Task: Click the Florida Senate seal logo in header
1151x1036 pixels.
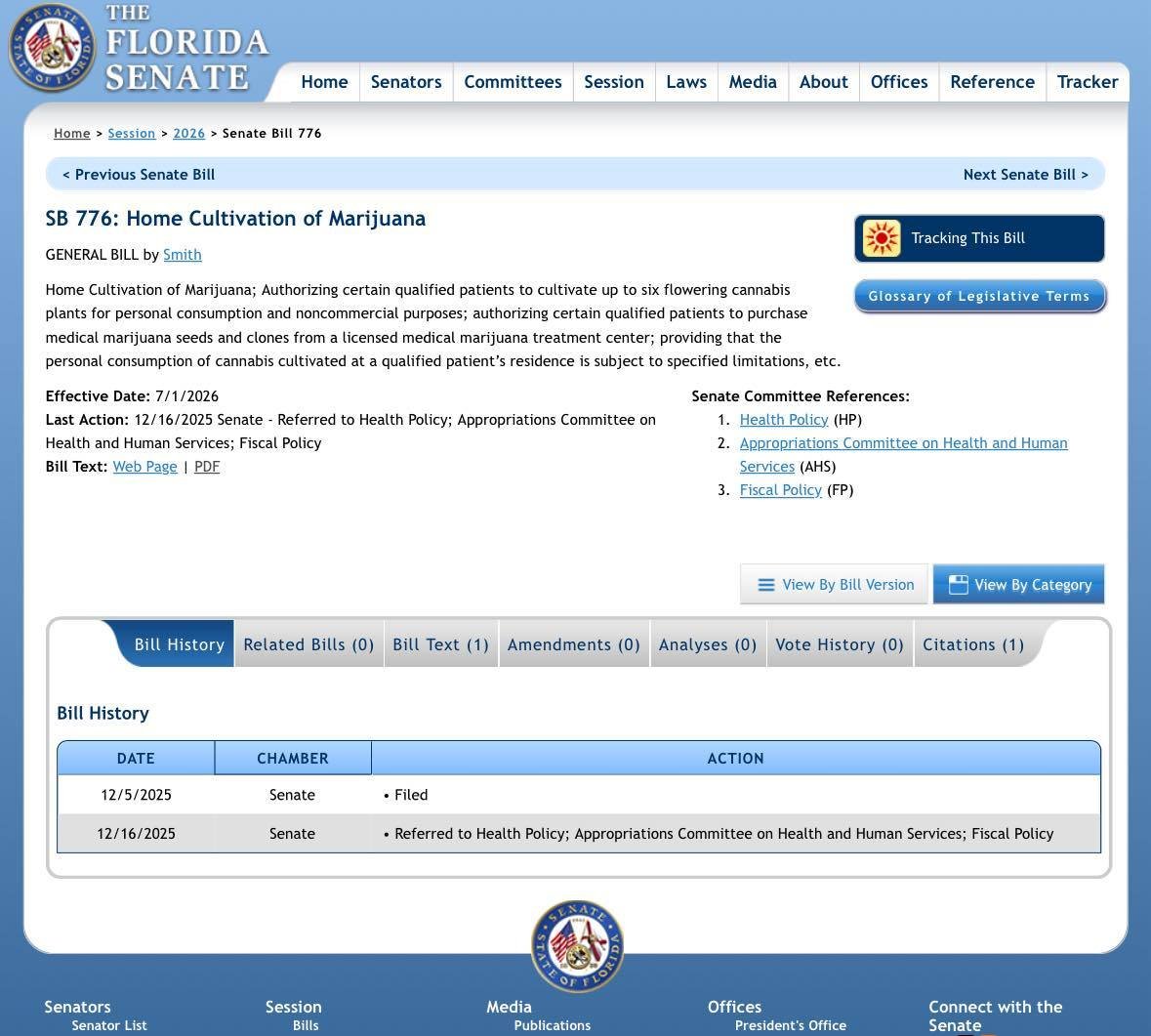Action: [x=52, y=47]
